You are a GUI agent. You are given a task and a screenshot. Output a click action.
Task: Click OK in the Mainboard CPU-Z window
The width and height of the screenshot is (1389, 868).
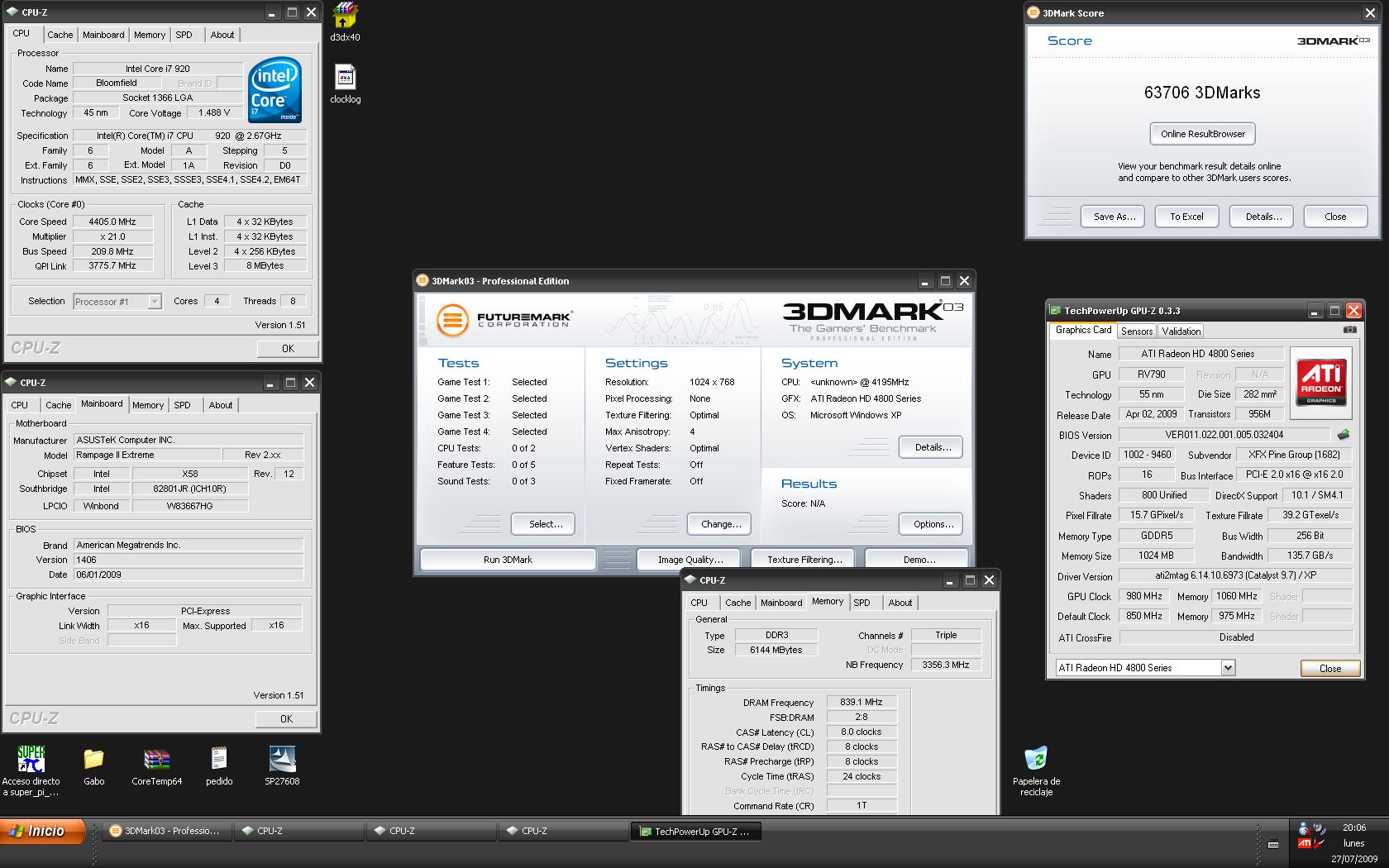coord(286,719)
